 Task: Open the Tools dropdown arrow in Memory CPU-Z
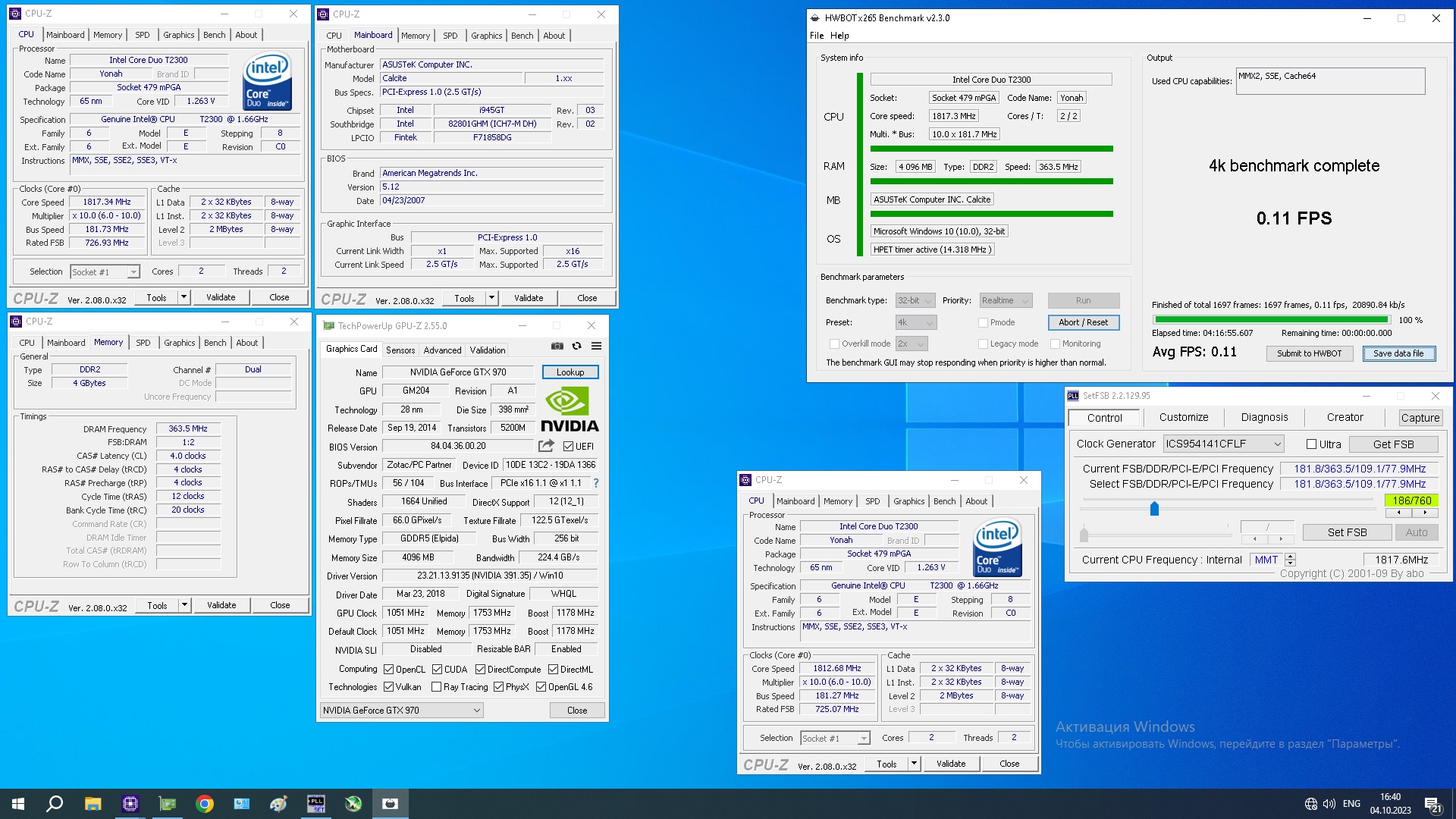coord(184,605)
